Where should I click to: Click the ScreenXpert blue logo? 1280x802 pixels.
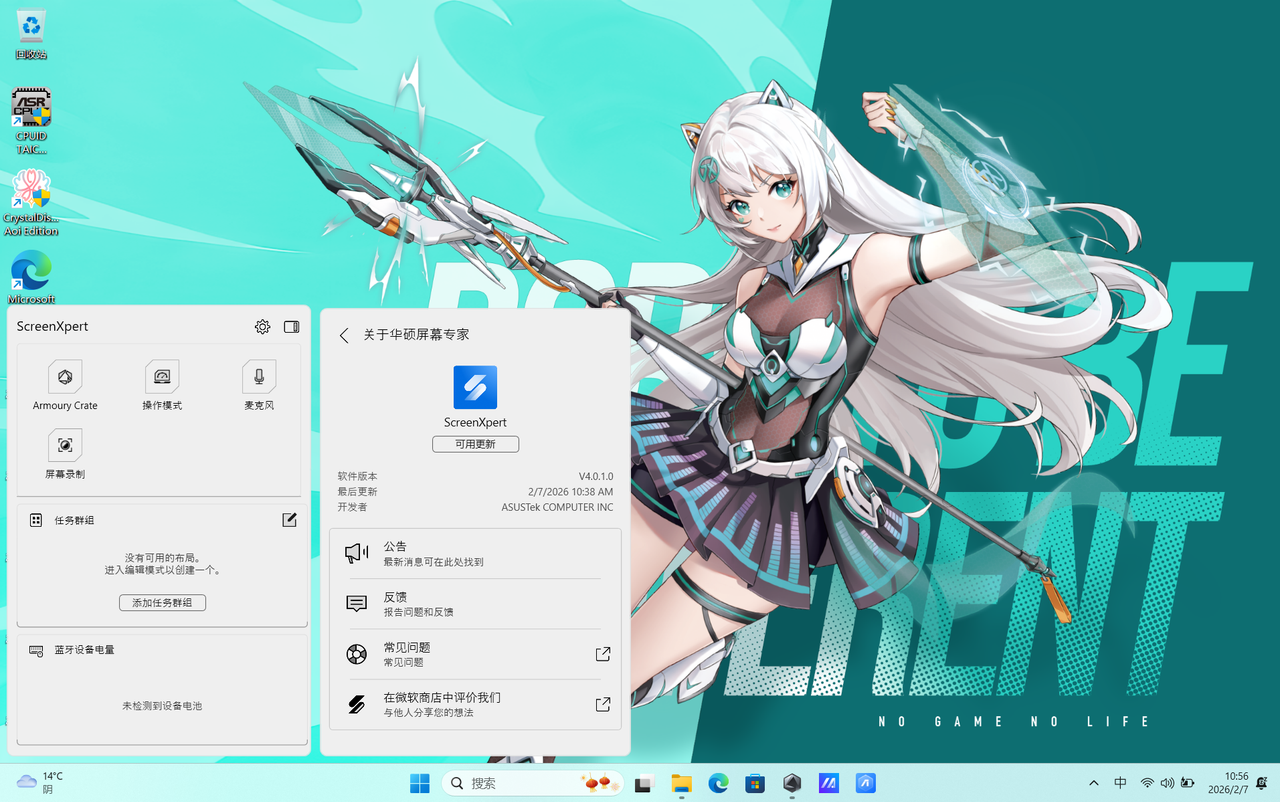475,387
